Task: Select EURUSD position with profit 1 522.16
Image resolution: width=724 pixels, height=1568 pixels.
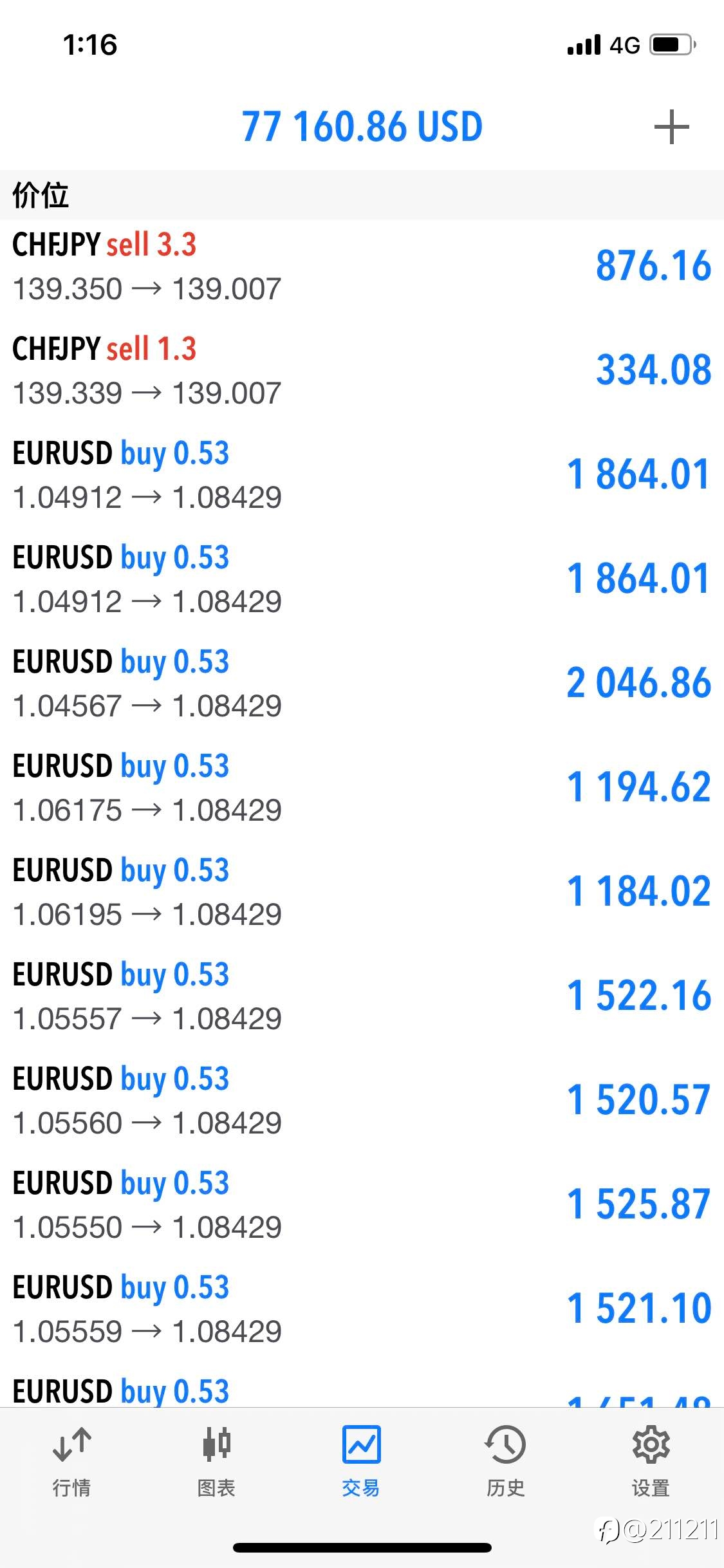Action: pyautogui.click(x=362, y=996)
